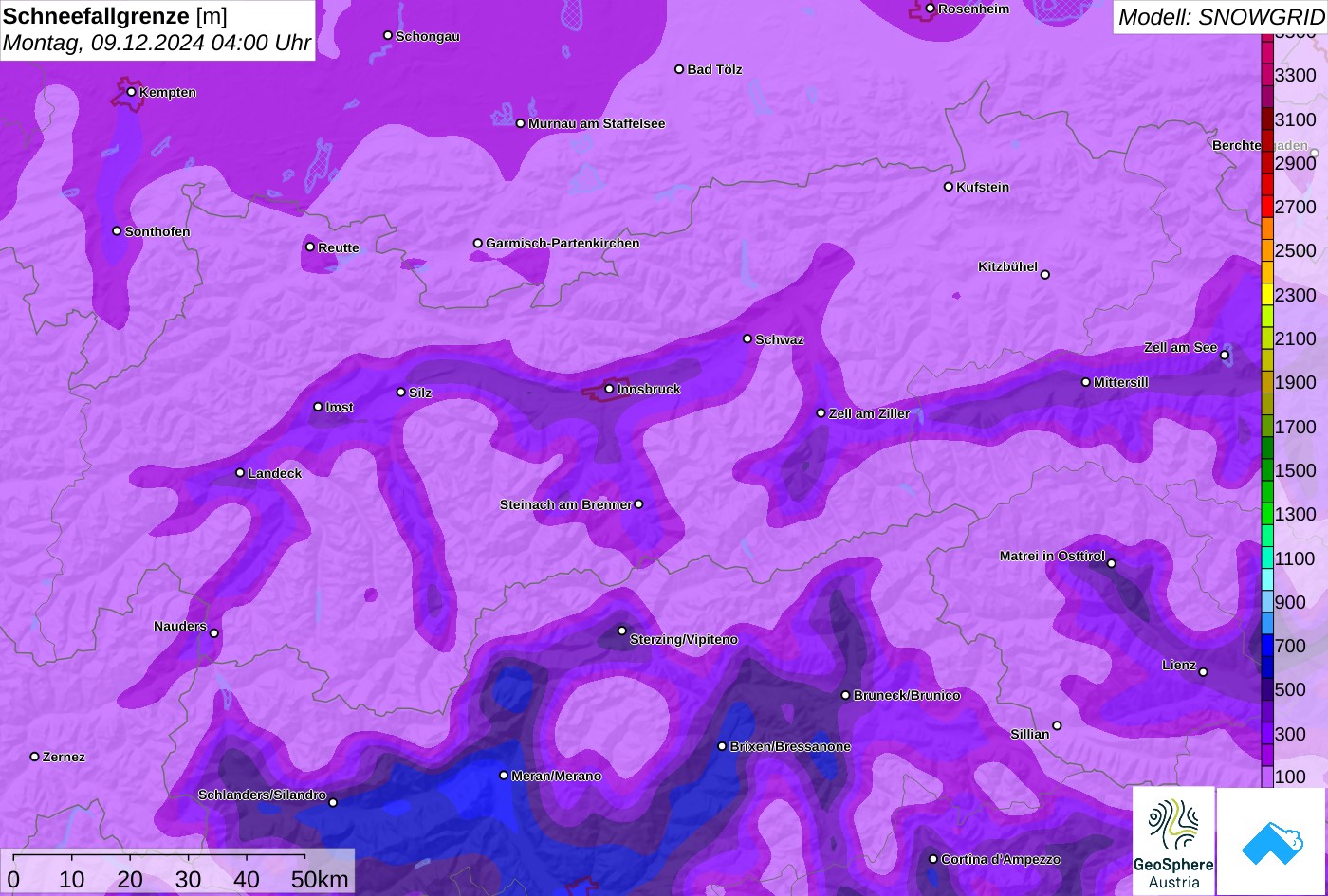
Task: Select the Sterzing/Vipiteno marker dot
Action: click(622, 631)
